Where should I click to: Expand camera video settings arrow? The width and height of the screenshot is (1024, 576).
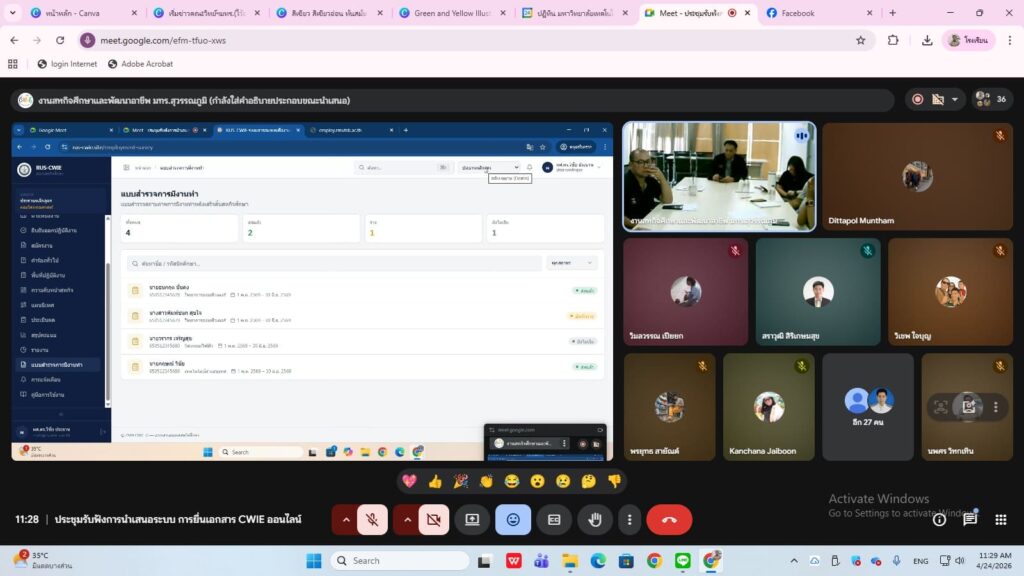(x=408, y=520)
